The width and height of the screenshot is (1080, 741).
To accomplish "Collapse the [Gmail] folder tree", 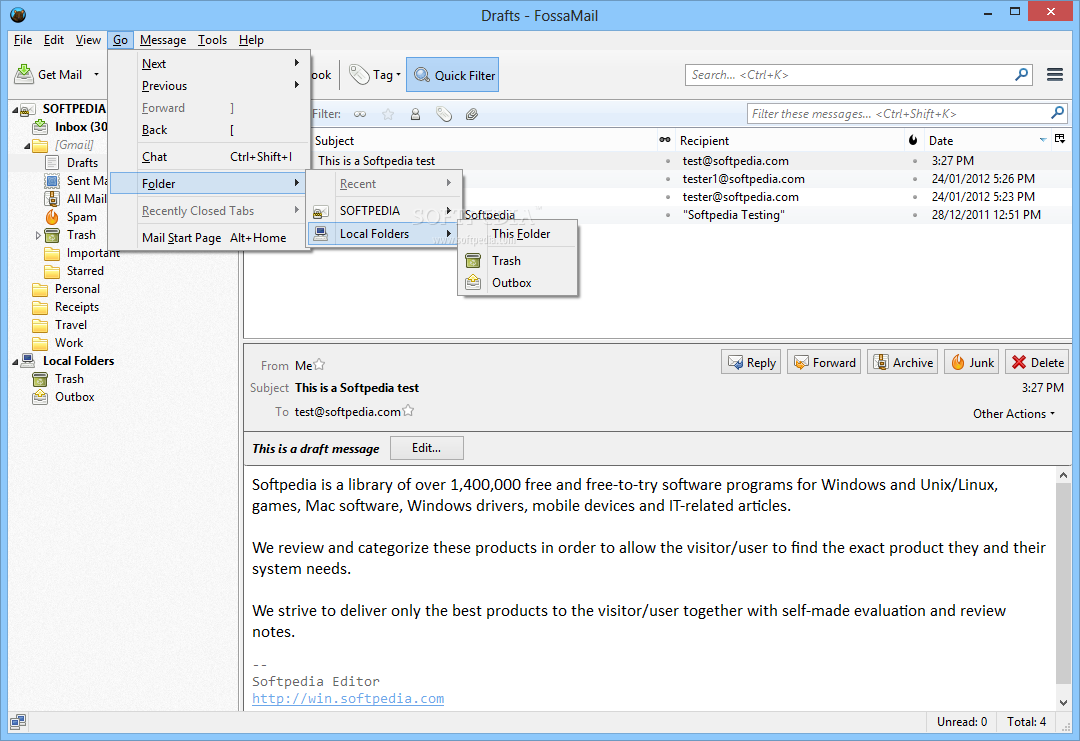I will pos(27,145).
